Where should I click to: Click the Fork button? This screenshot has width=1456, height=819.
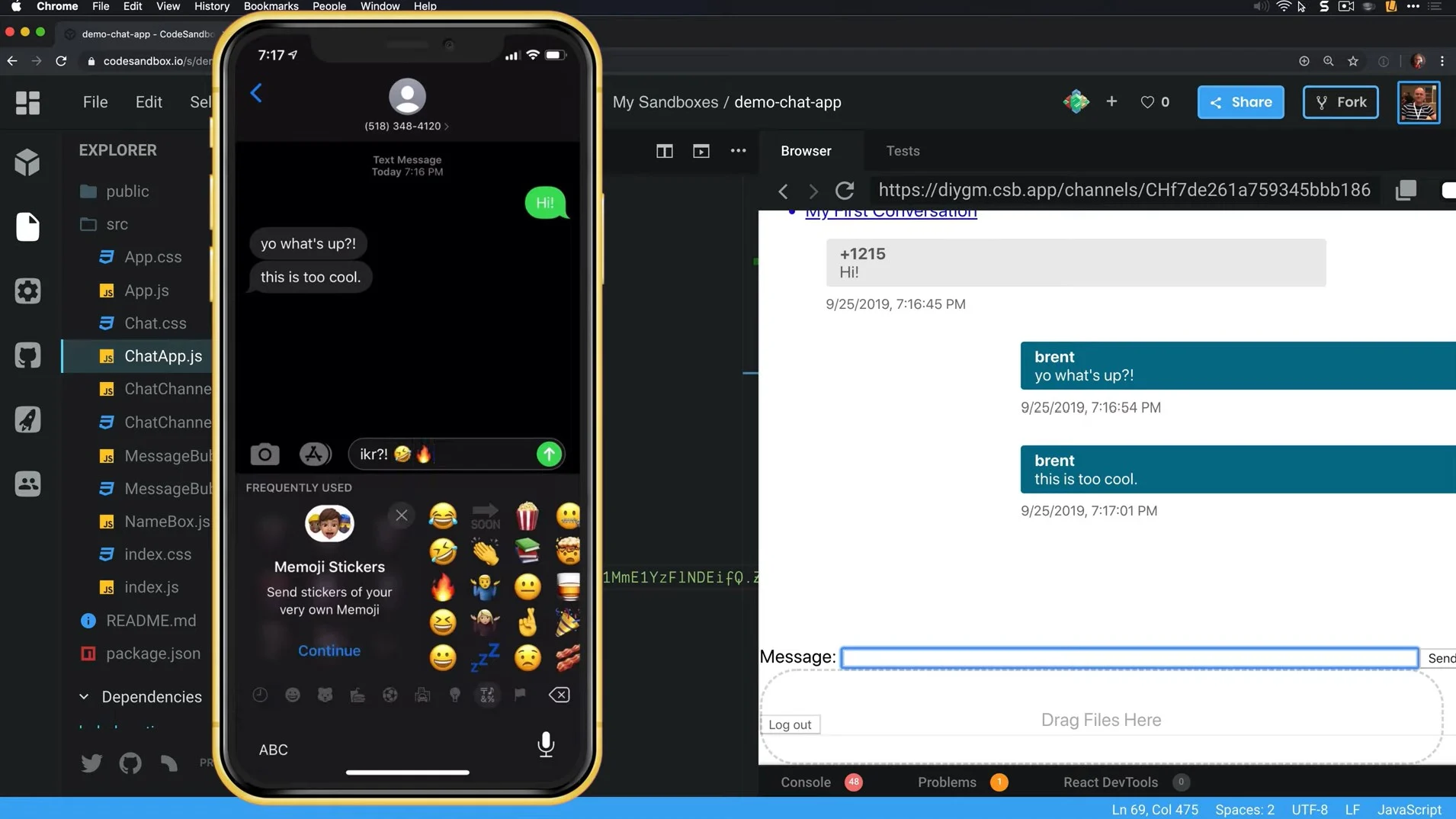pyautogui.click(x=1340, y=102)
